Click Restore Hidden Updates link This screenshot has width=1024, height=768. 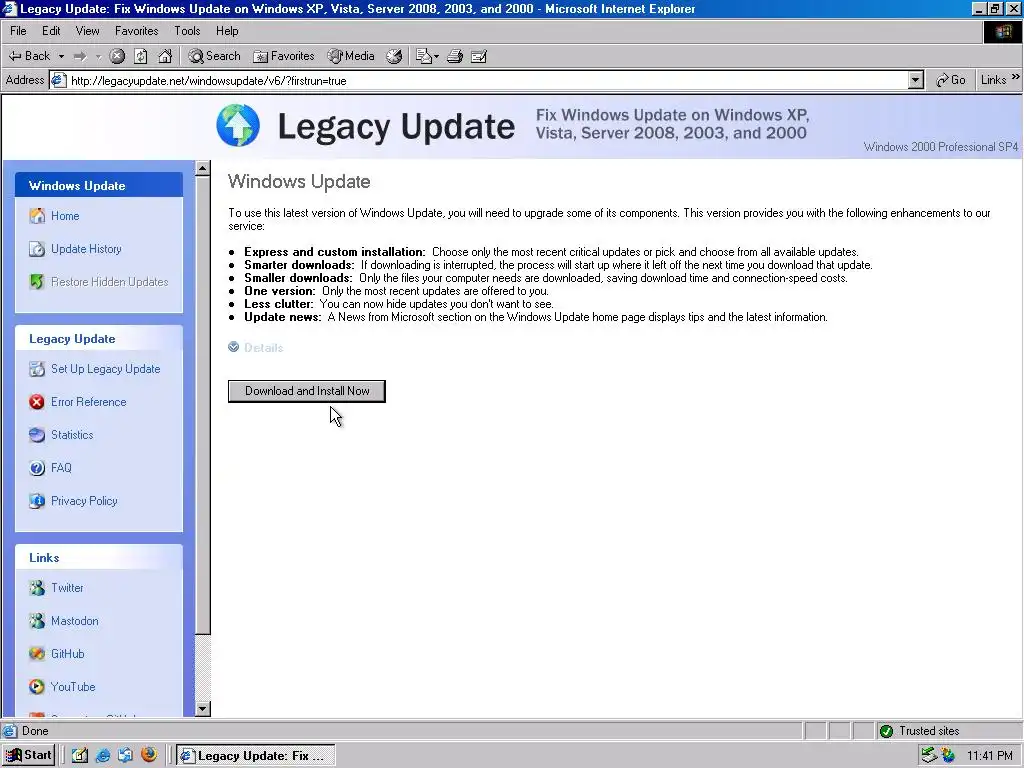110,282
